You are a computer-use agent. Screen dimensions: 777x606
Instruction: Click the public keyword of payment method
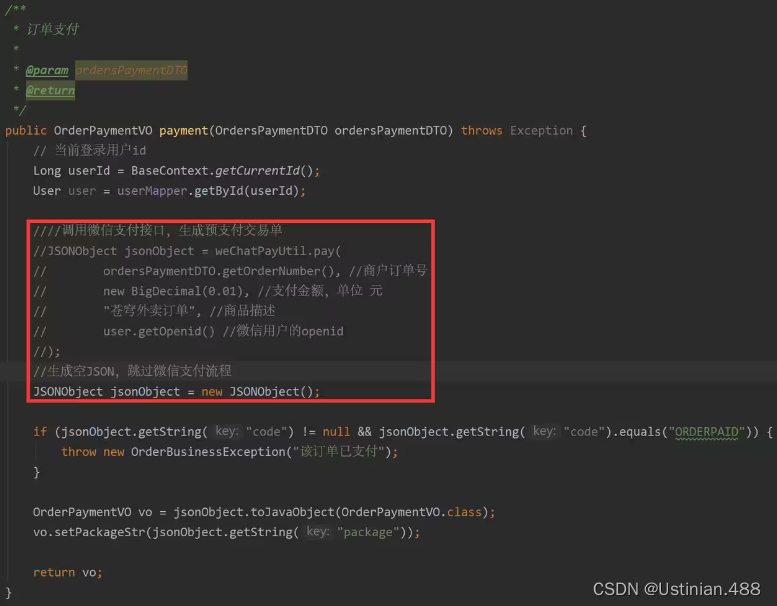(26, 131)
